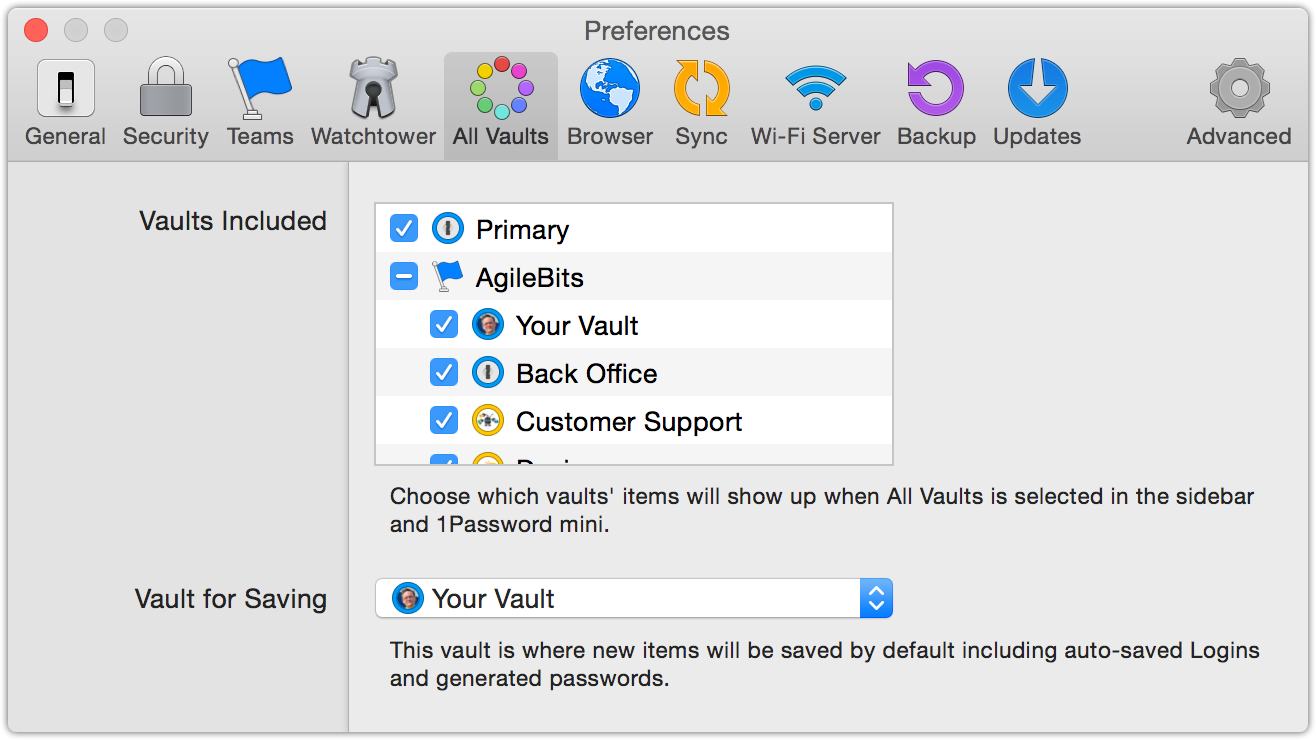Open the Security padlock pane
The height and width of the screenshot is (740, 1316).
pos(165,103)
